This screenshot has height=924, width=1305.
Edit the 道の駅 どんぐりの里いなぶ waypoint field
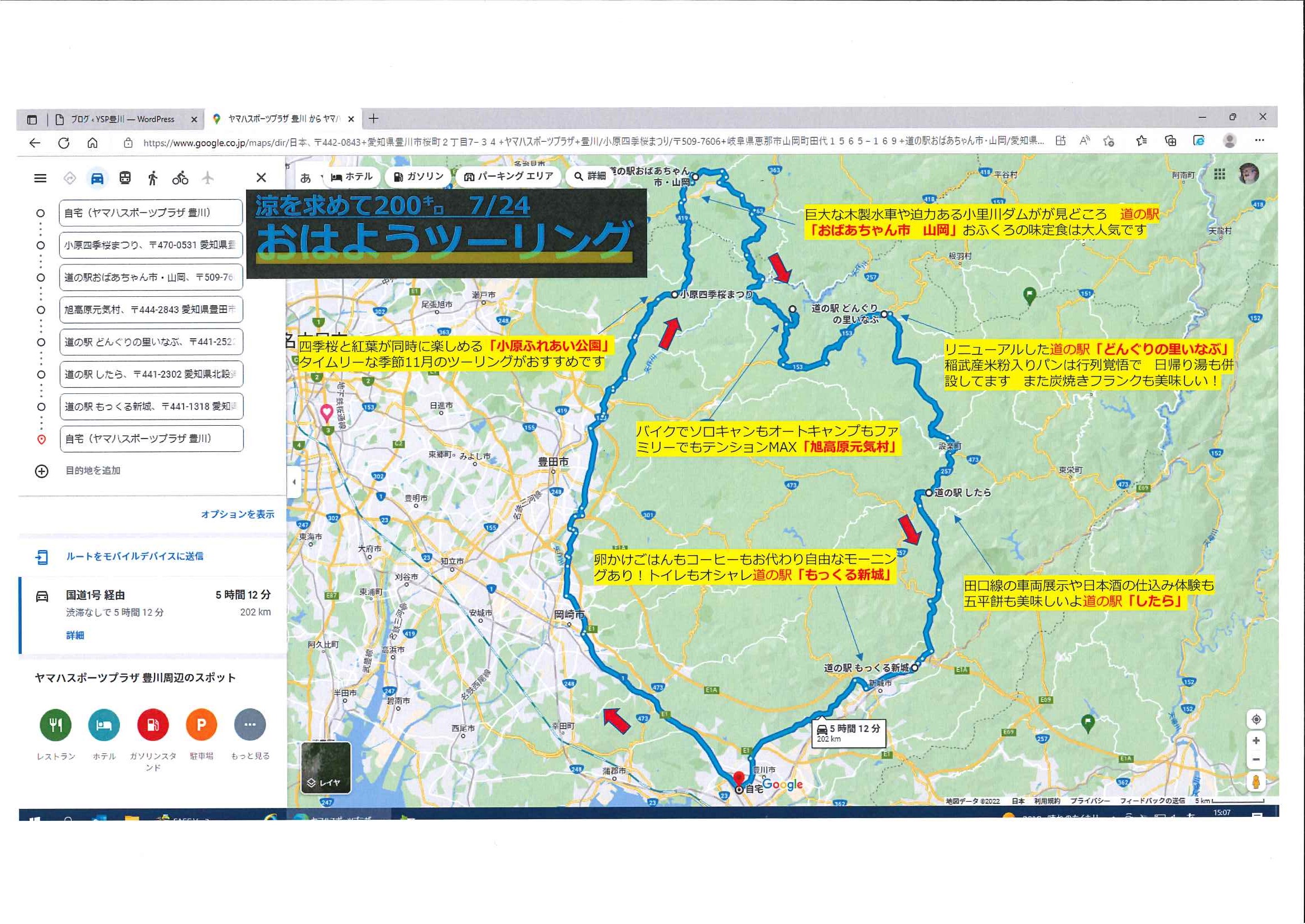(151, 342)
